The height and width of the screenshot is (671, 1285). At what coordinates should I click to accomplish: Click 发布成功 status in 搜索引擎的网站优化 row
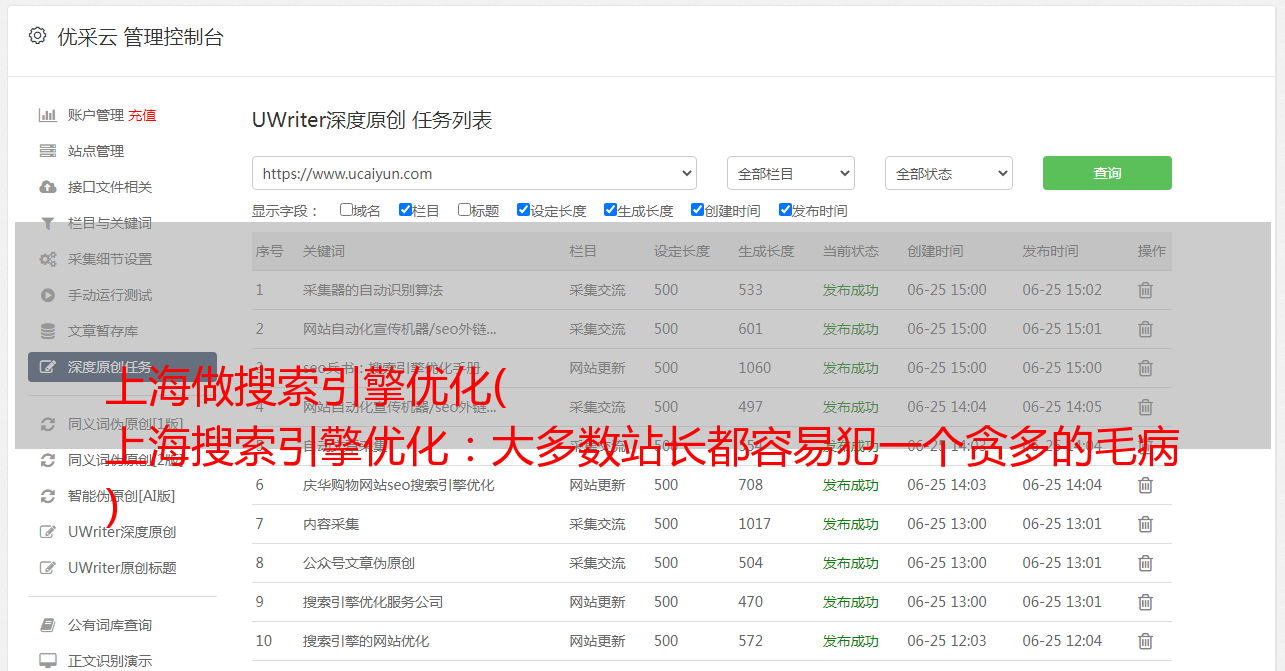coord(851,641)
